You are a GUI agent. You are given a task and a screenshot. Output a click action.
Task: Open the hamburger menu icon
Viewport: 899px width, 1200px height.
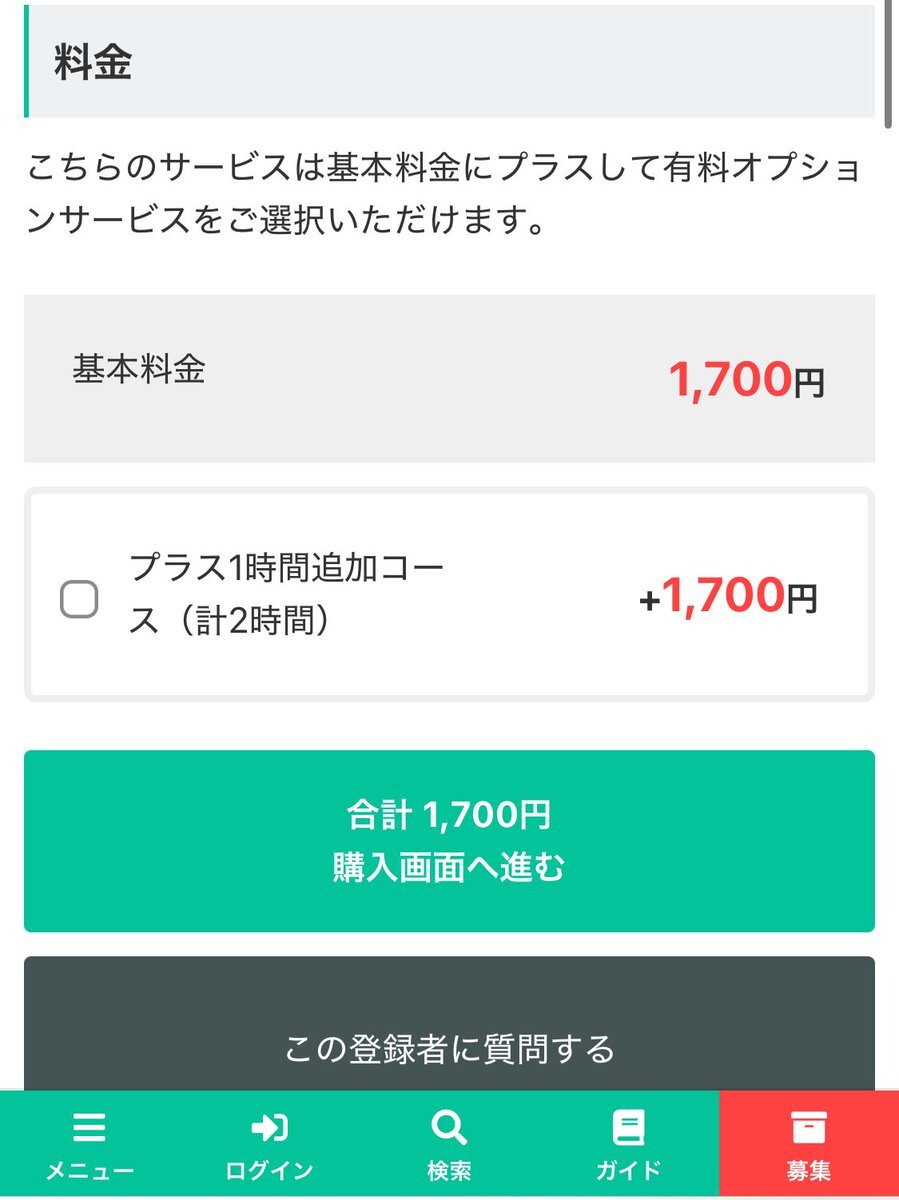(x=89, y=1128)
